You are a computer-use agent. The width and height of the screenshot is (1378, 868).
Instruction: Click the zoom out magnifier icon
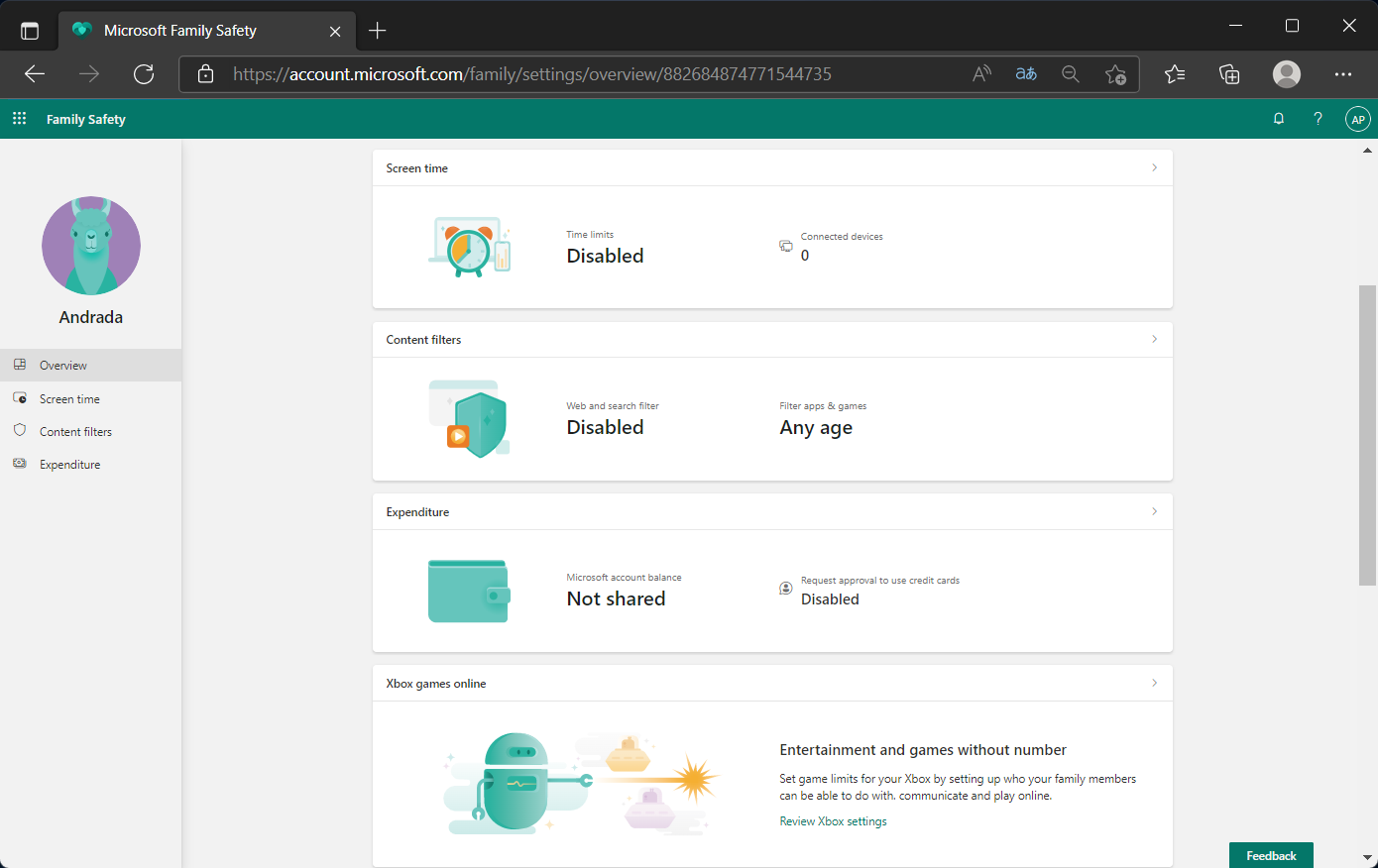[x=1071, y=74]
